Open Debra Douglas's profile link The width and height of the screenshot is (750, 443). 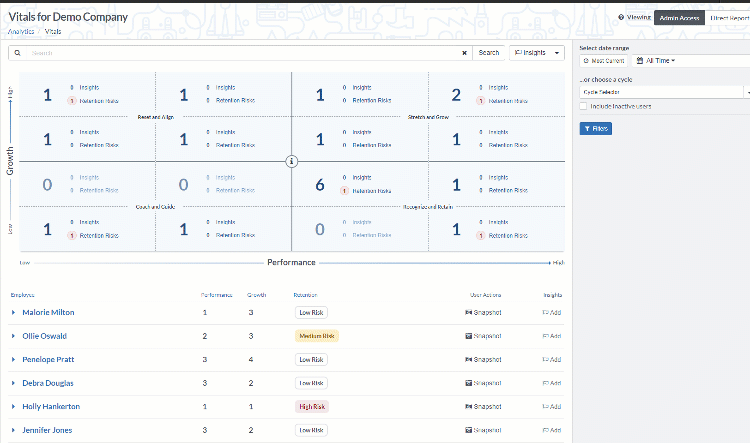click(48, 383)
